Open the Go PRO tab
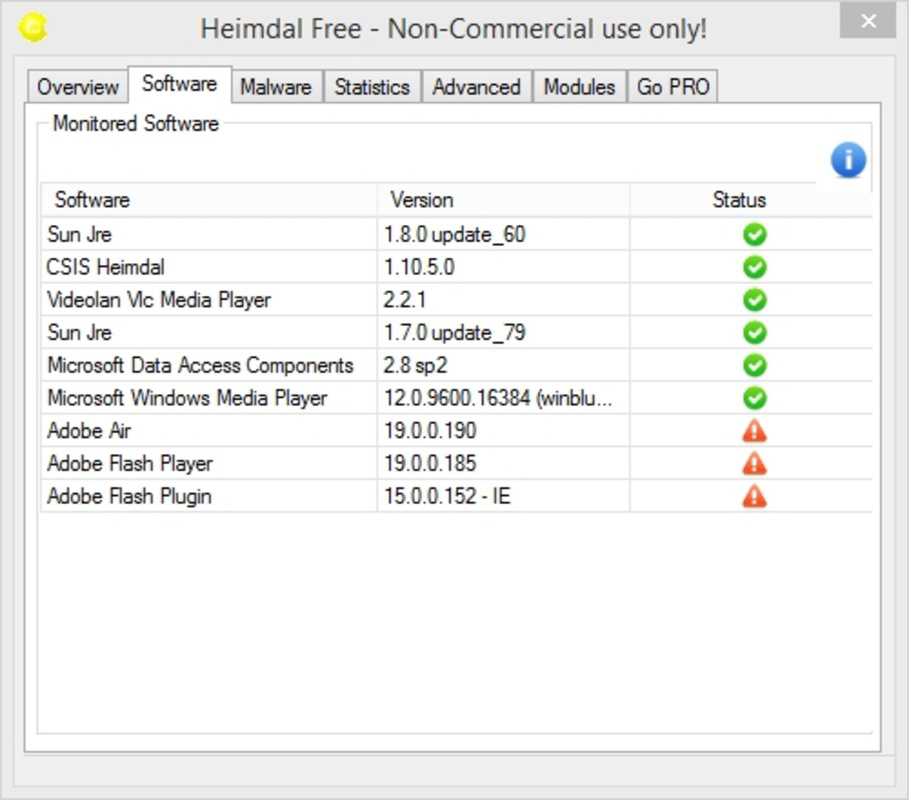909x800 pixels. (x=673, y=87)
